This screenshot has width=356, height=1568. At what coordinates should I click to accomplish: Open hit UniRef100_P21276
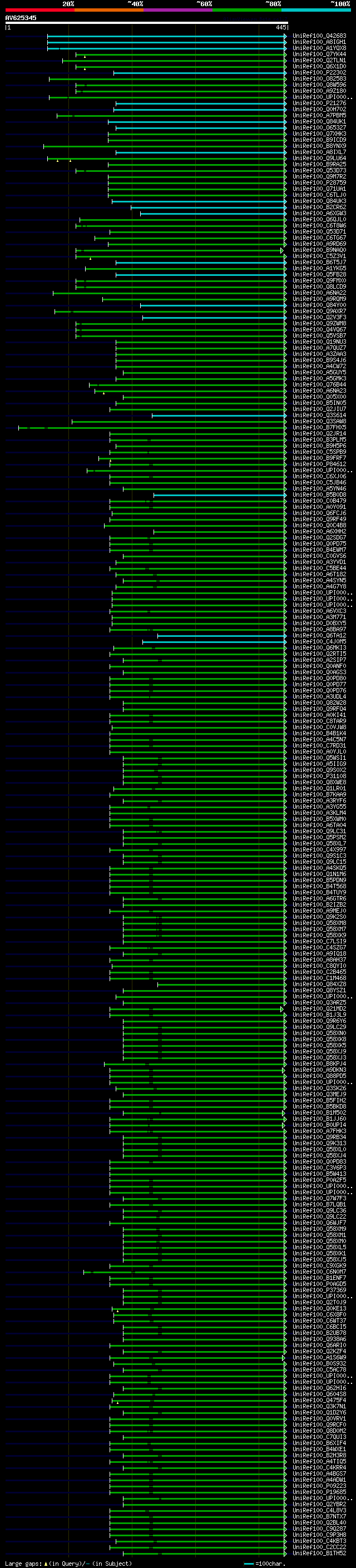click(319, 103)
